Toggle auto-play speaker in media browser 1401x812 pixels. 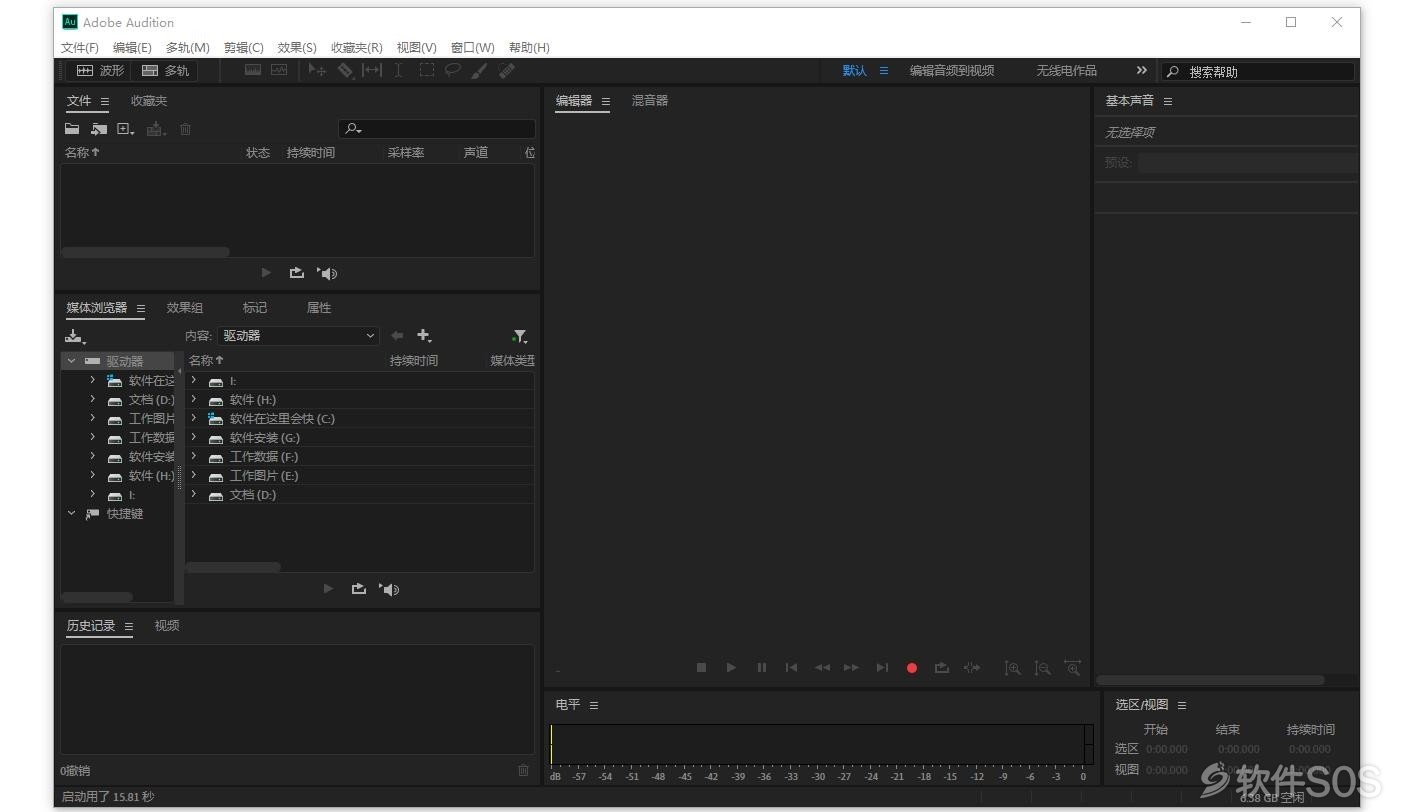point(389,589)
